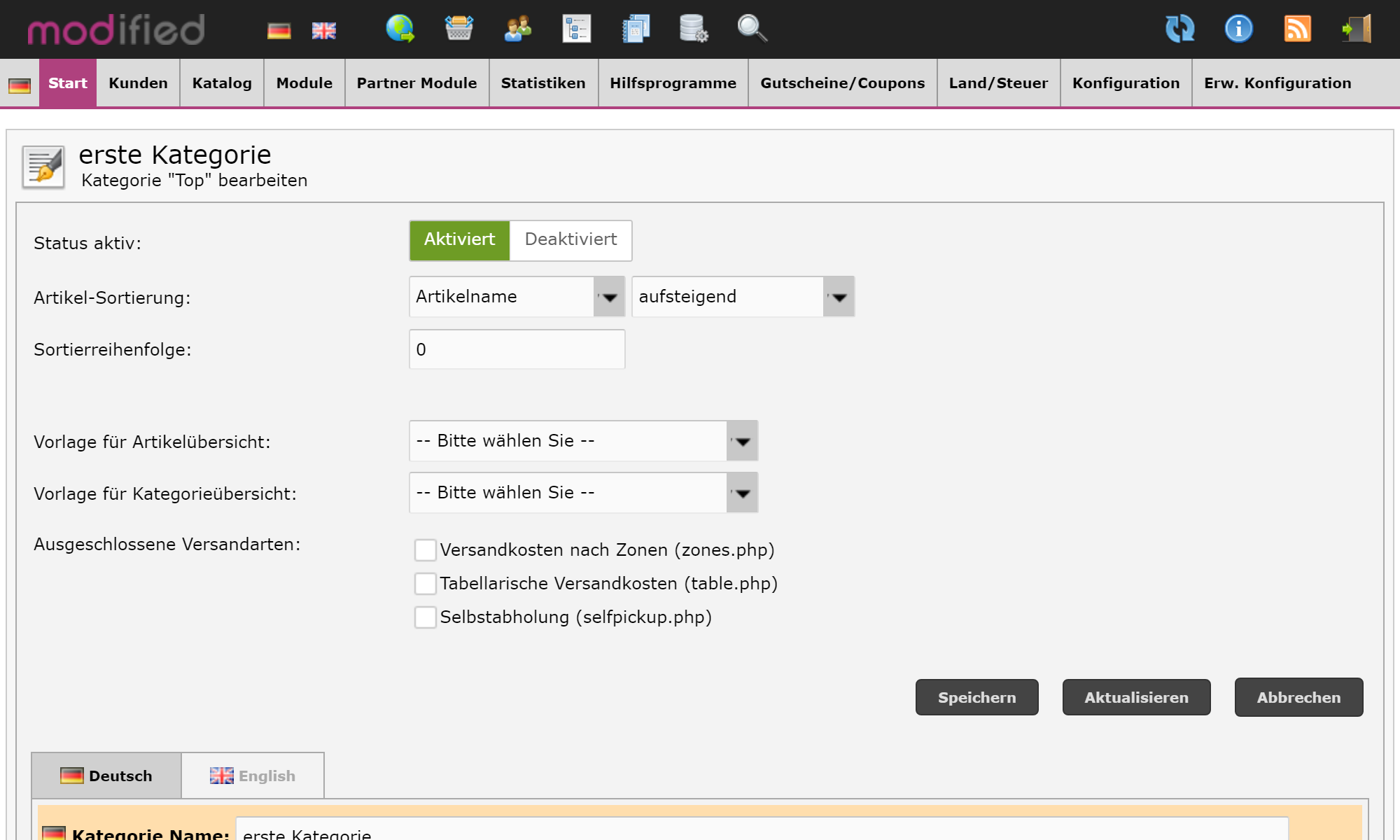The image size is (1400, 840).
Task: Click the Abbrechen button
Action: pyautogui.click(x=1298, y=697)
